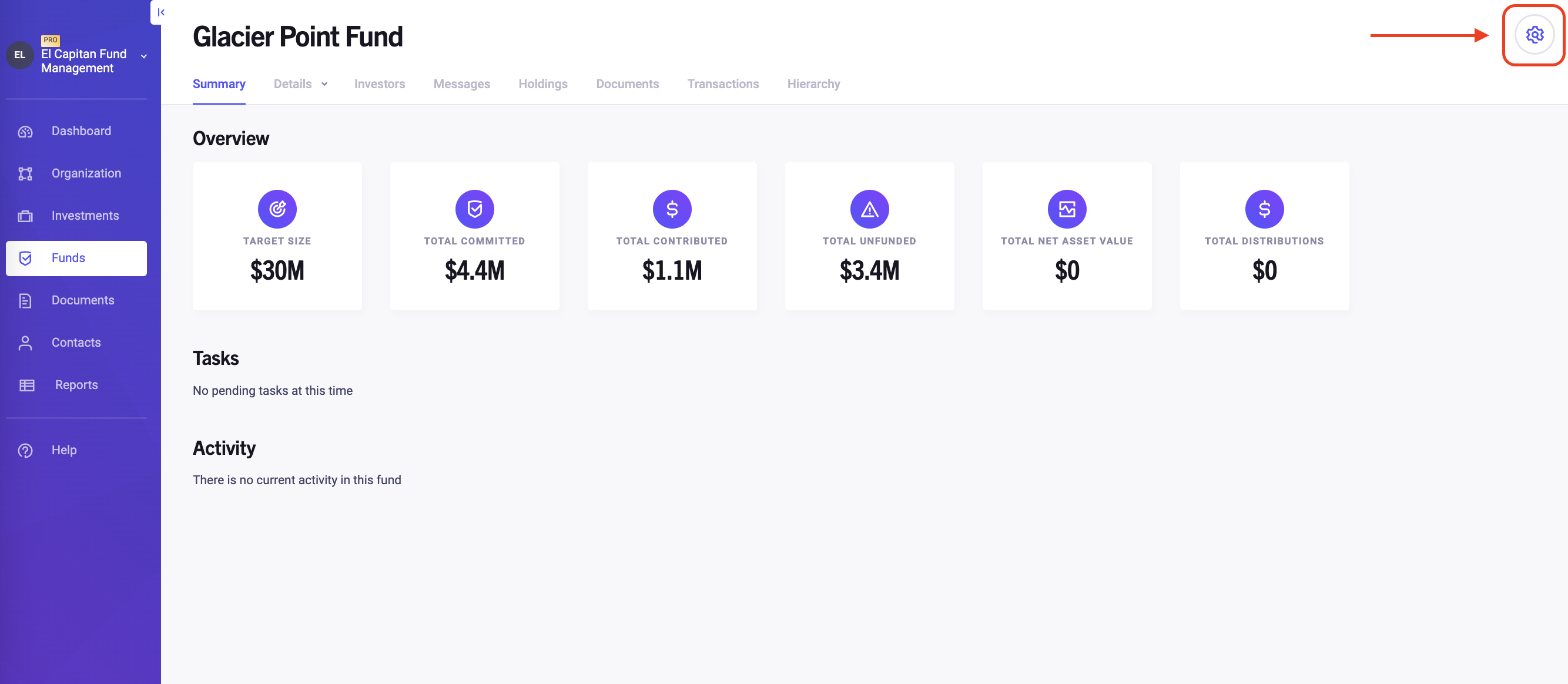The width and height of the screenshot is (1568, 684).
Task: Click the Investments briefcase icon
Action: click(x=25, y=216)
